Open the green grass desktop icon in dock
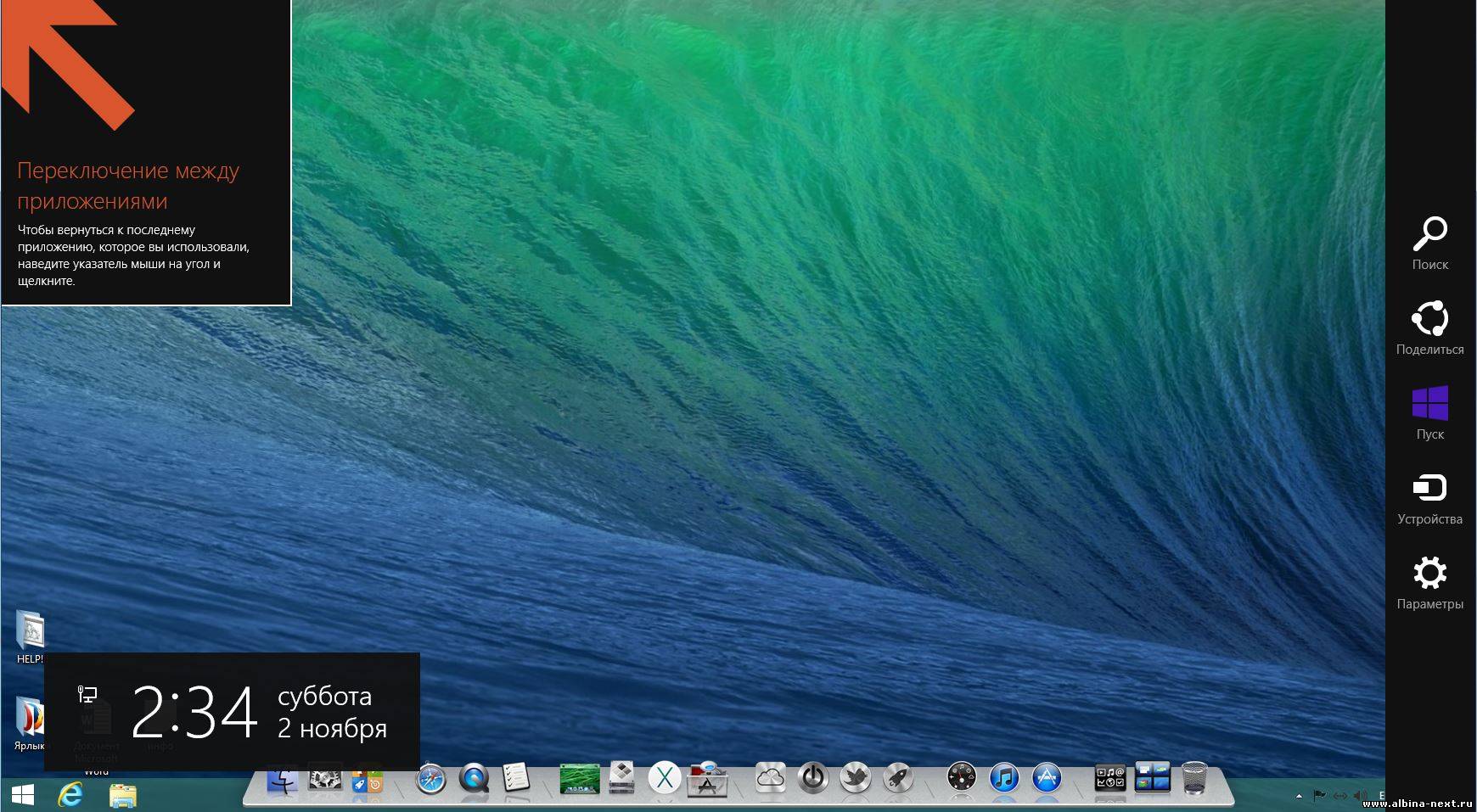 tap(579, 779)
